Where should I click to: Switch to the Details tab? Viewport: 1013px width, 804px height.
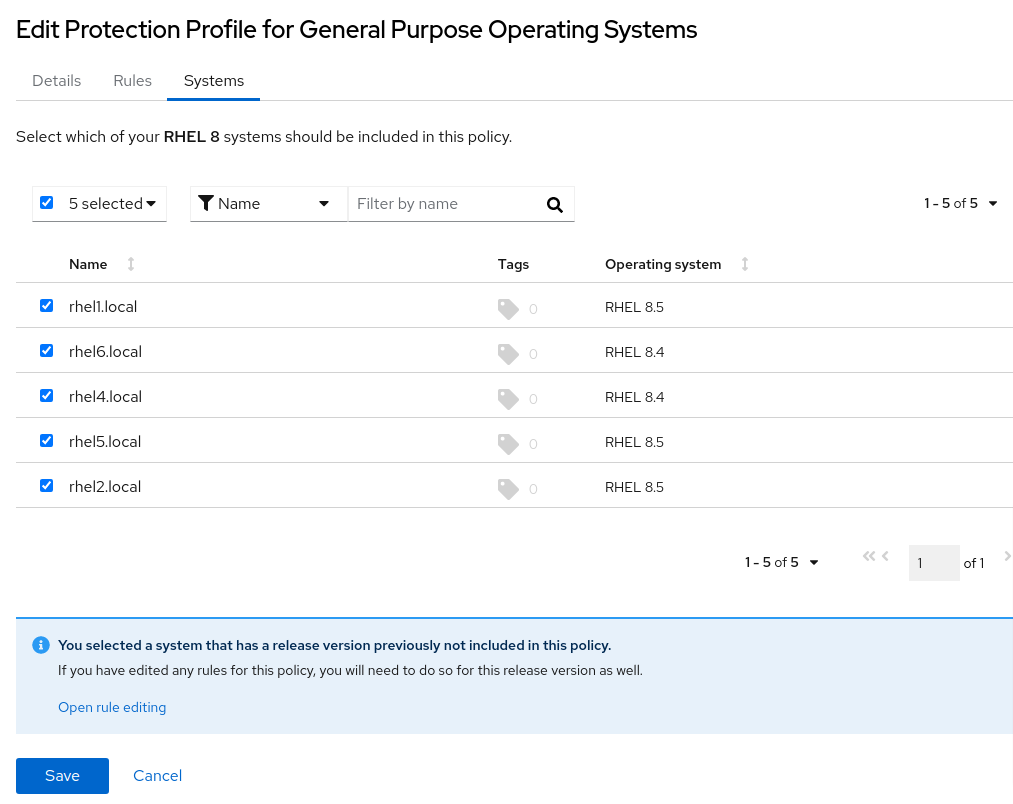point(57,81)
